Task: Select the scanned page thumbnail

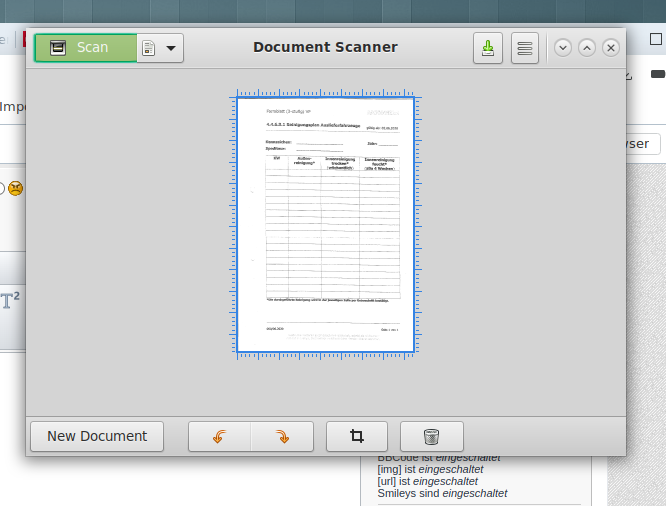Action: point(325,225)
